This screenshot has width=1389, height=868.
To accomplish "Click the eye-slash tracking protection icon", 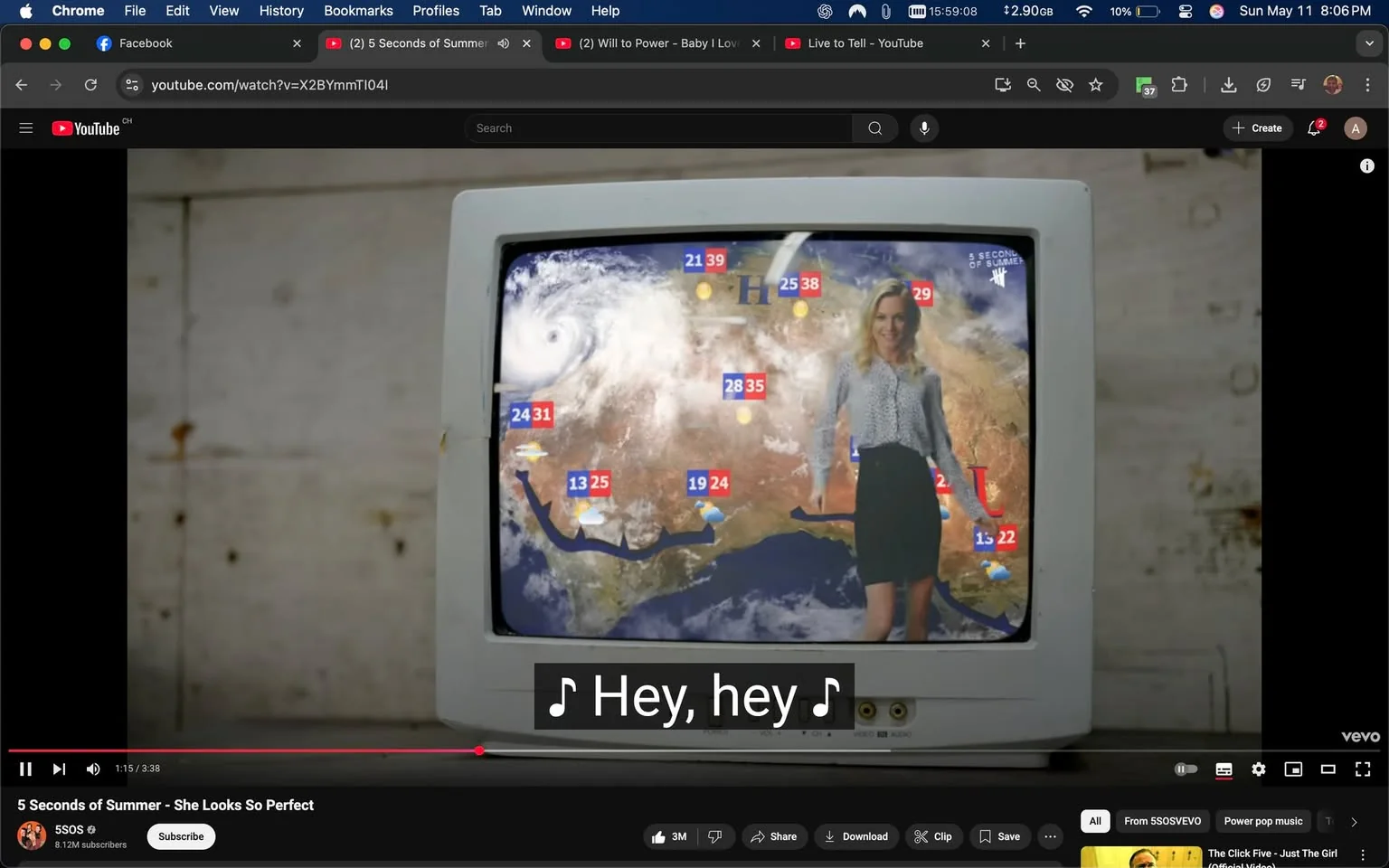I will tap(1064, 85).
